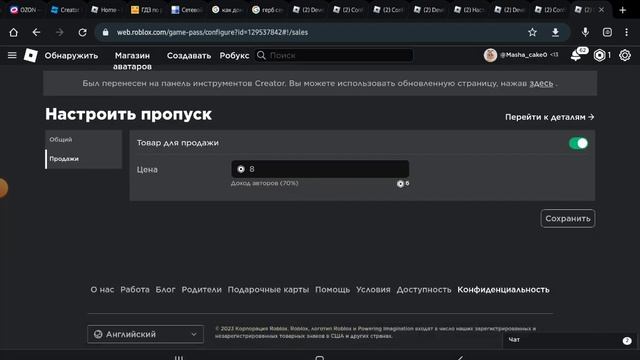
Task: Open the Конфиденциальность footer link
Action: click(x=503, y=289)
